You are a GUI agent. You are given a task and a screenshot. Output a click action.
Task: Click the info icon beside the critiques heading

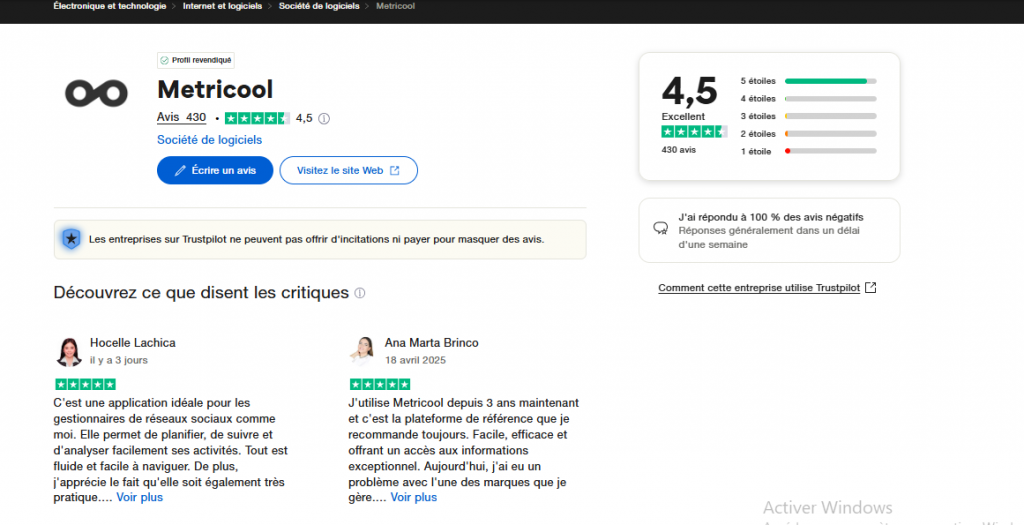360,293
